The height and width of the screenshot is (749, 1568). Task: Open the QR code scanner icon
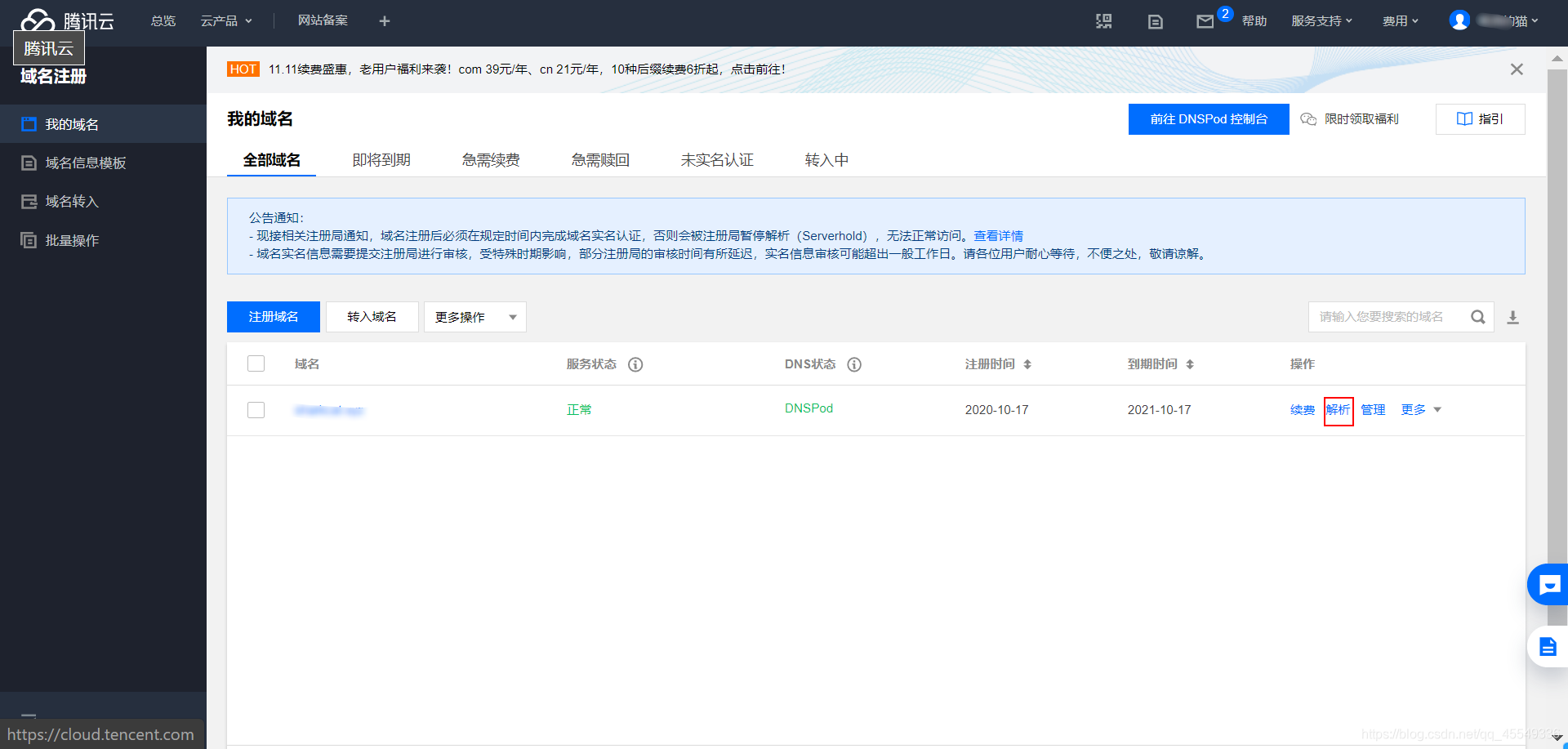tap(1104, 21)
